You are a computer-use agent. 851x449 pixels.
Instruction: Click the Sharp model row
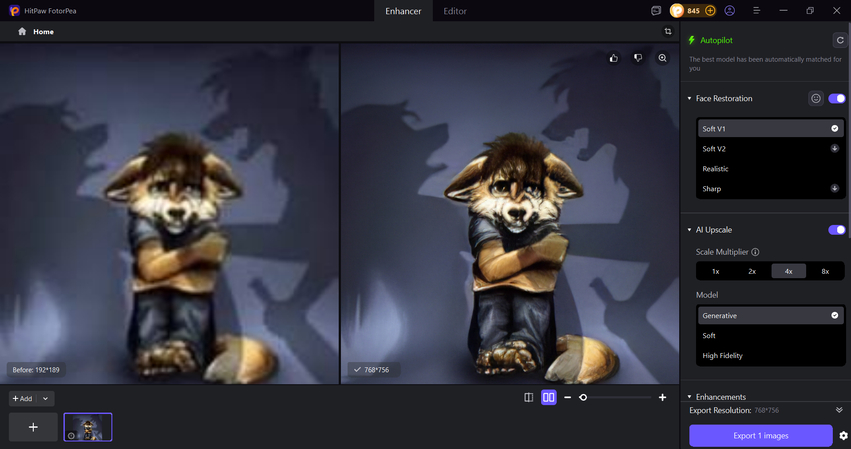[770, 189]
